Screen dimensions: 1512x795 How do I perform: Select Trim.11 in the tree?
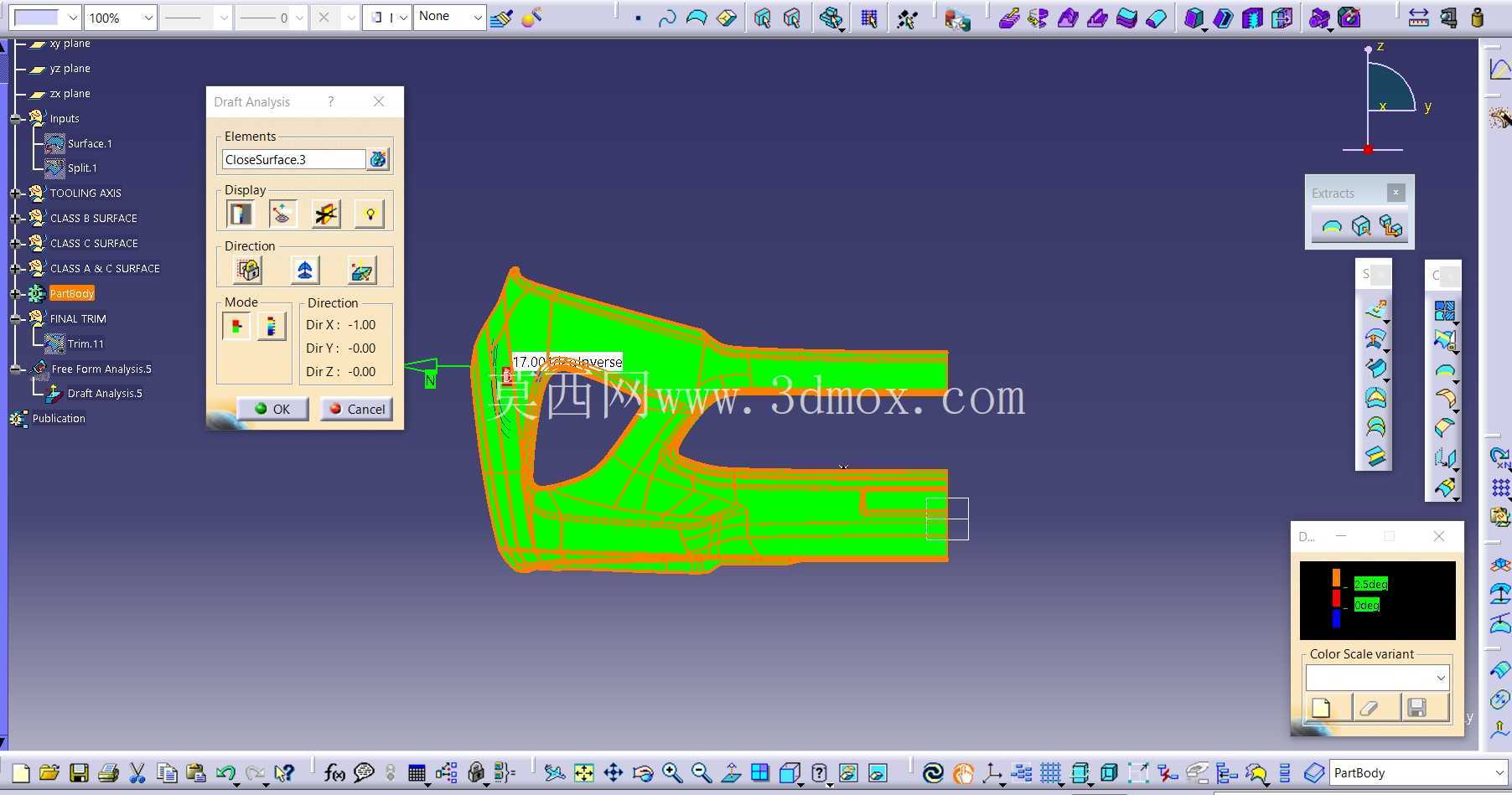85,344
